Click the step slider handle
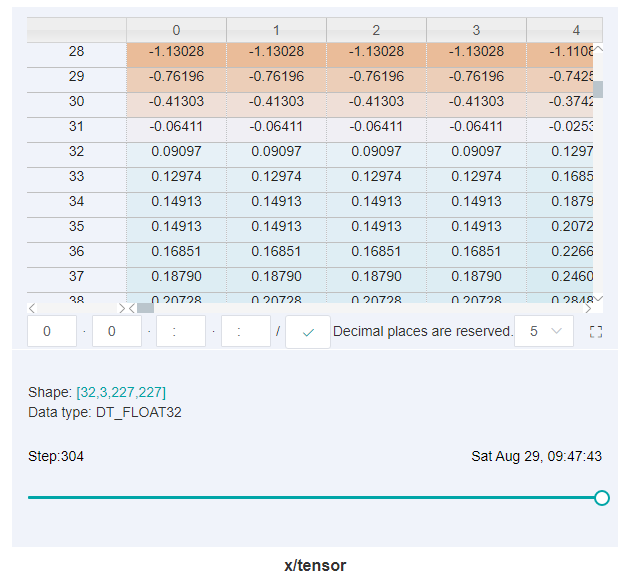This screenshot has width=627, height=586. click(602, 497)
